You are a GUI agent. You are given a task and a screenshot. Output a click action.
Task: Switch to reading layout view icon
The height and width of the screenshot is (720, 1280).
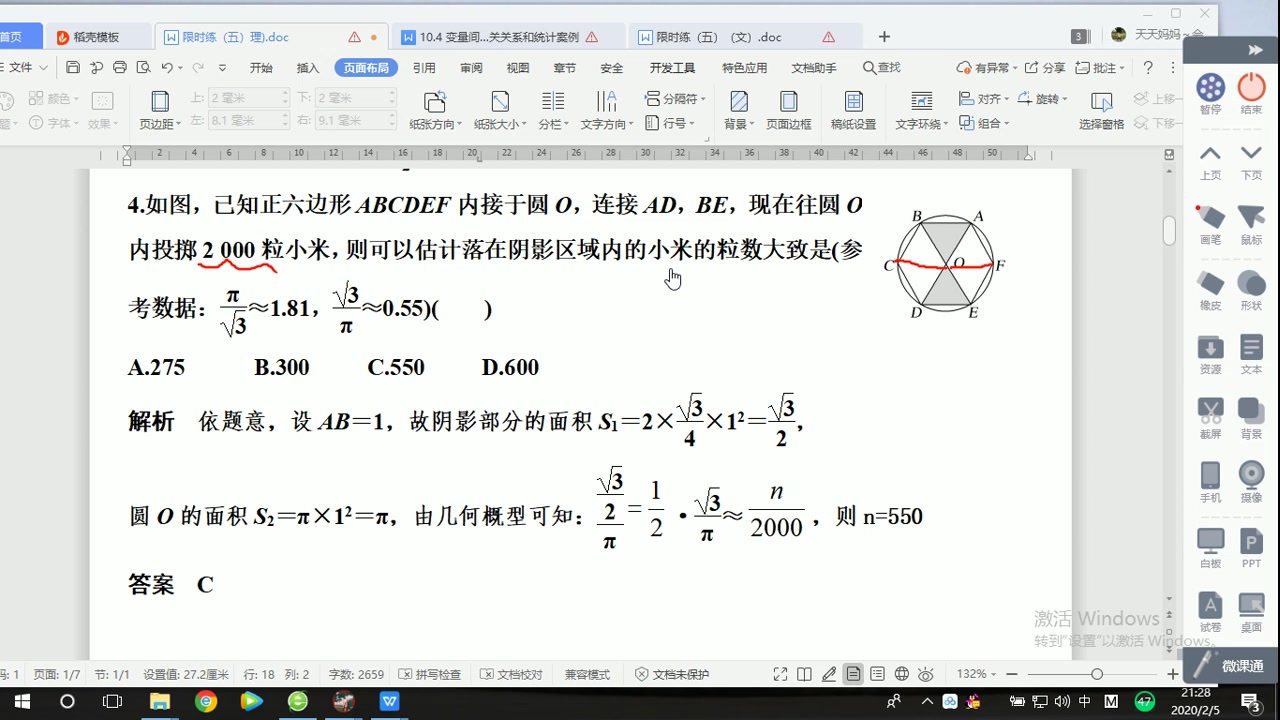[804, 674]
